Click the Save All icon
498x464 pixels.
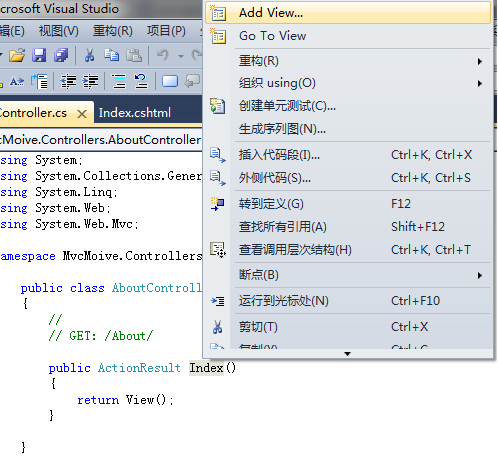pyautogui.click(x=61, y=55)
